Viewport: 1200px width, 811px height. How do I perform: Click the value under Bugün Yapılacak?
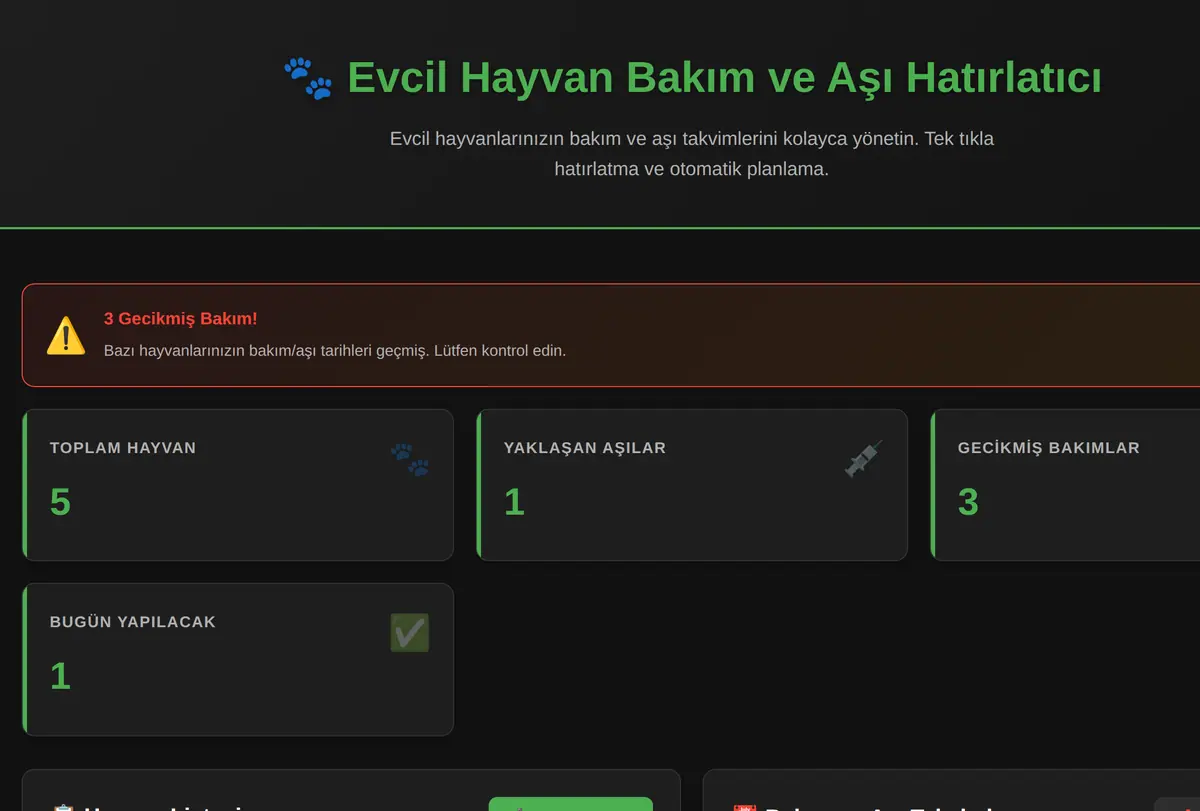(x=60, y=676)
